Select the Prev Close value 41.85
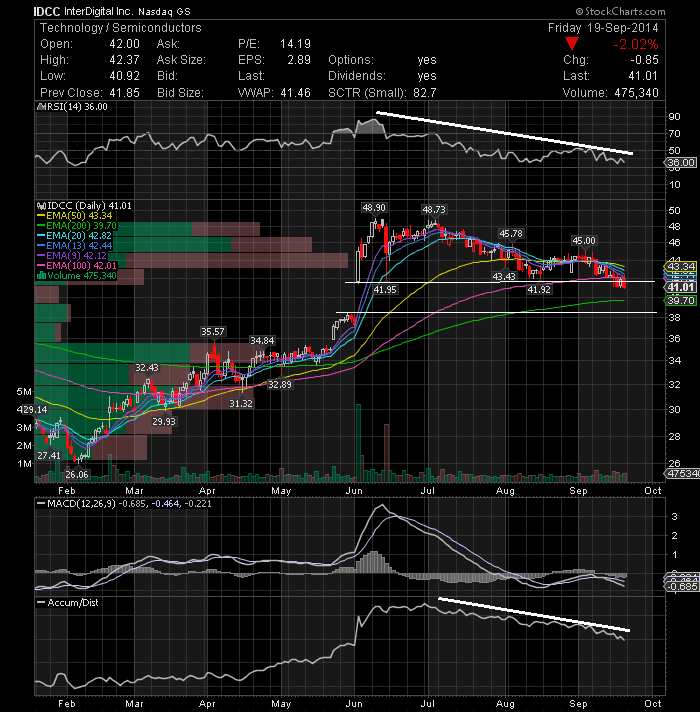This screenshot has width=700, height=712. (124, 93)
